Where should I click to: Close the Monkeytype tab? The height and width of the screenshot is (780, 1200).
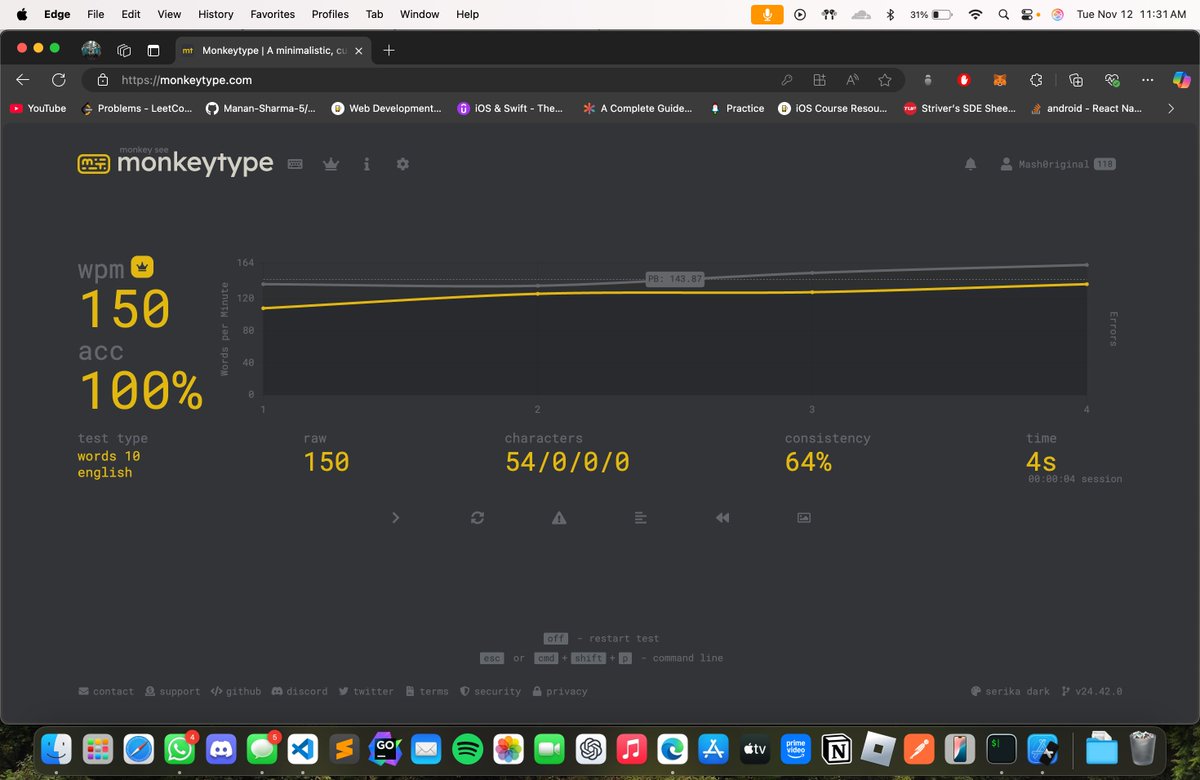click(359, 50)
